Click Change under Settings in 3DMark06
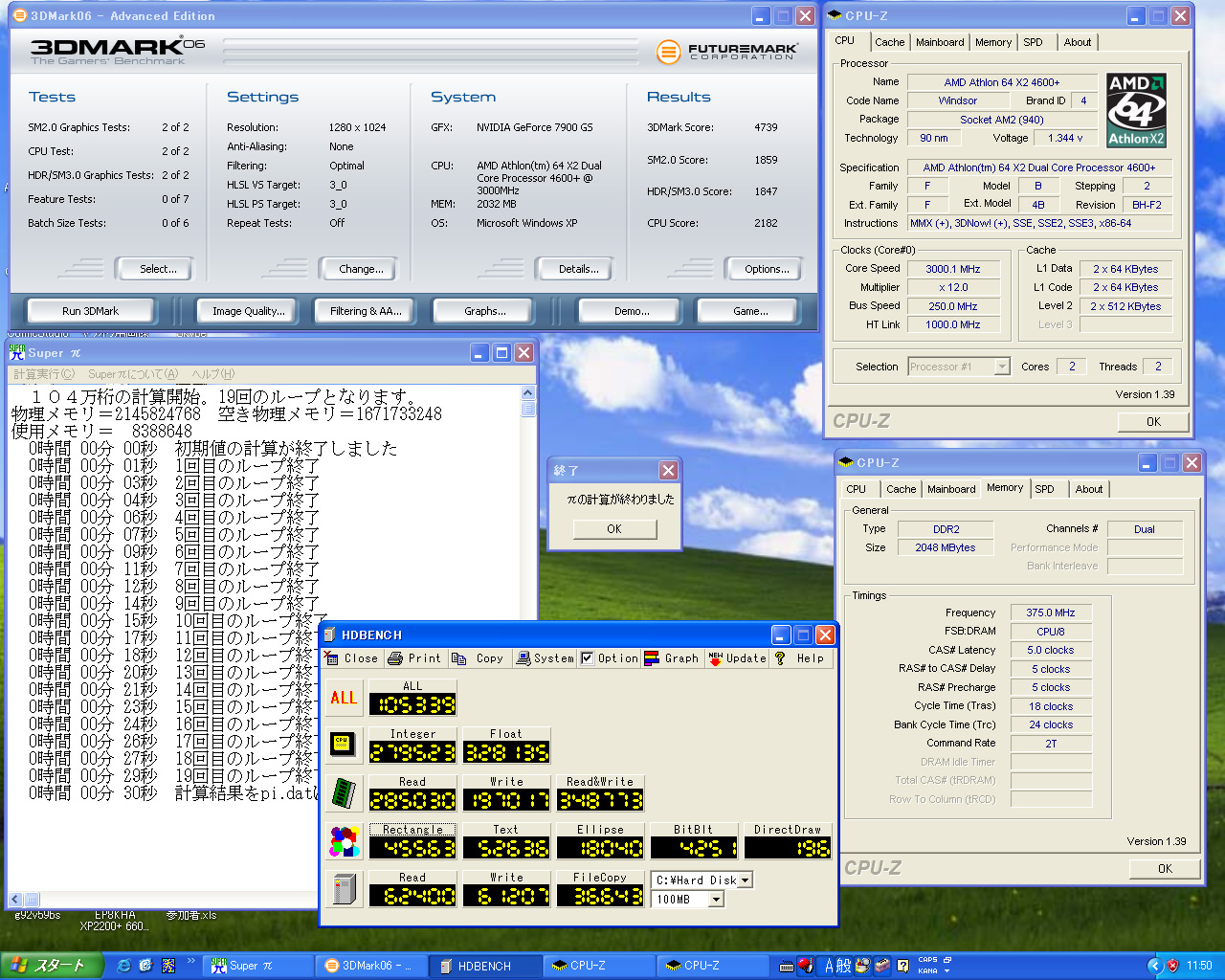Viewport: 1225px width, 980px height. click(361, 269)
